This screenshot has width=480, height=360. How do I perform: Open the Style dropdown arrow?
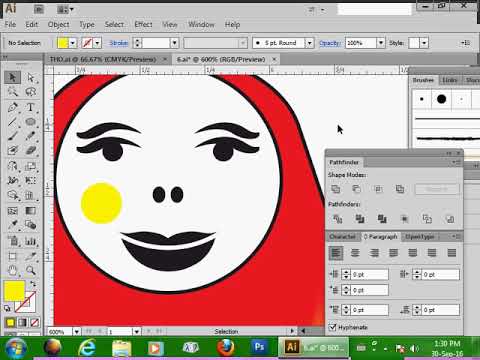click(424, 43)
